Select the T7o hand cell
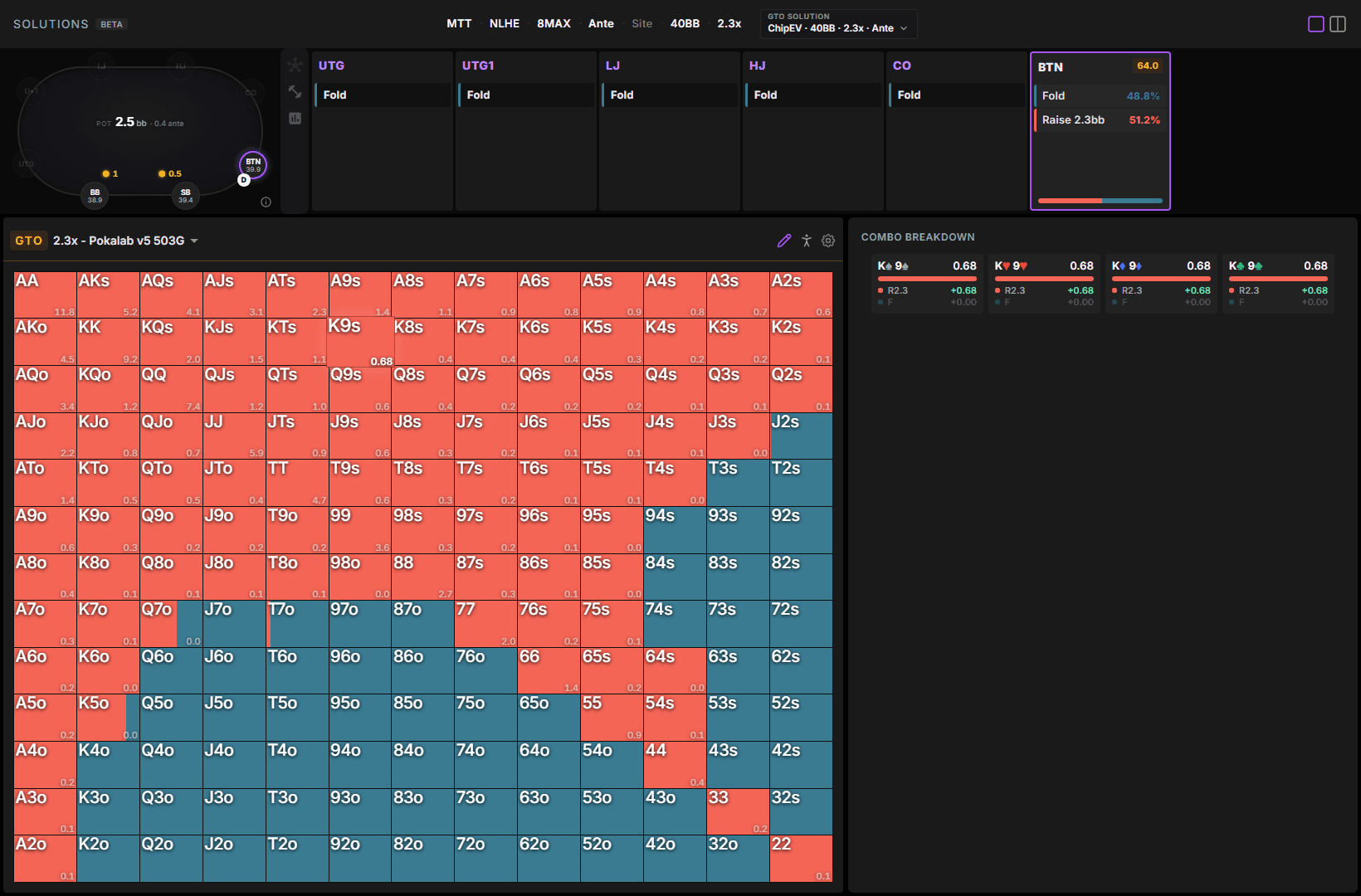This screenshot has height=896, width=1361. pos(297,624)
